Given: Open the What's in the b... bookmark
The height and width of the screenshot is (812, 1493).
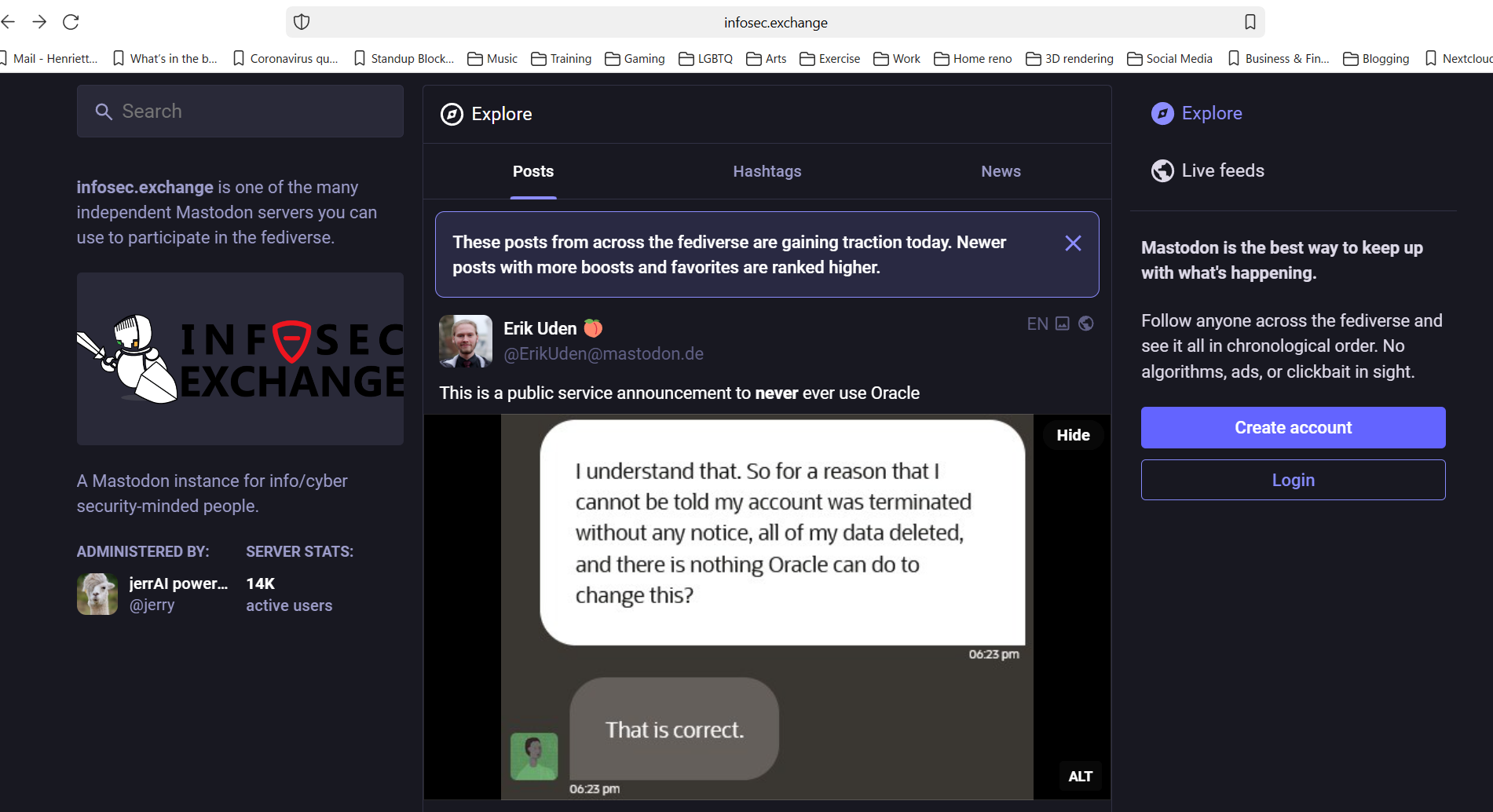Looking at the screenshot, I should 166,58.
